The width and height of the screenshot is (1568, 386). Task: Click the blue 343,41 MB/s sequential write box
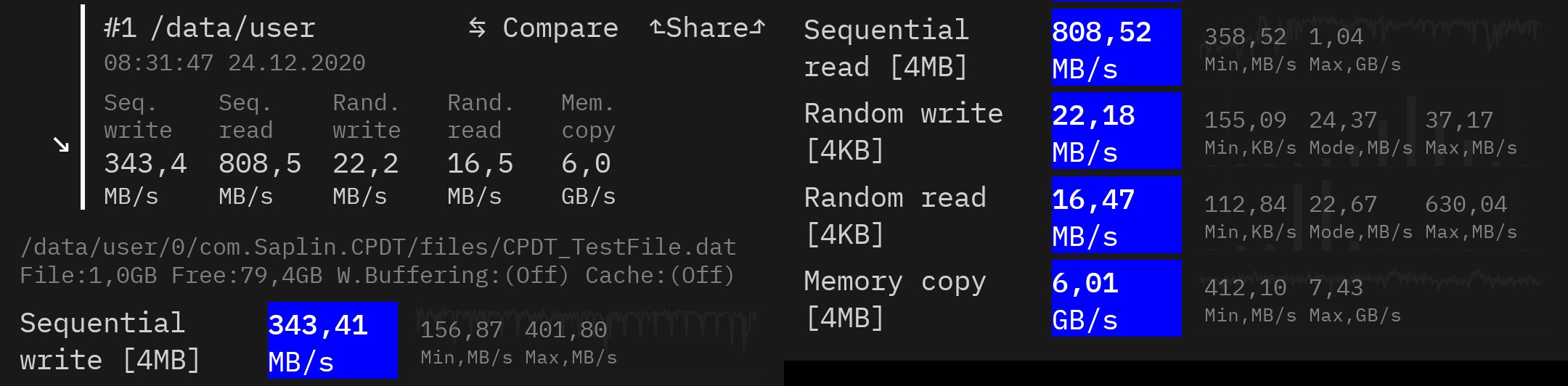[332, 340]
